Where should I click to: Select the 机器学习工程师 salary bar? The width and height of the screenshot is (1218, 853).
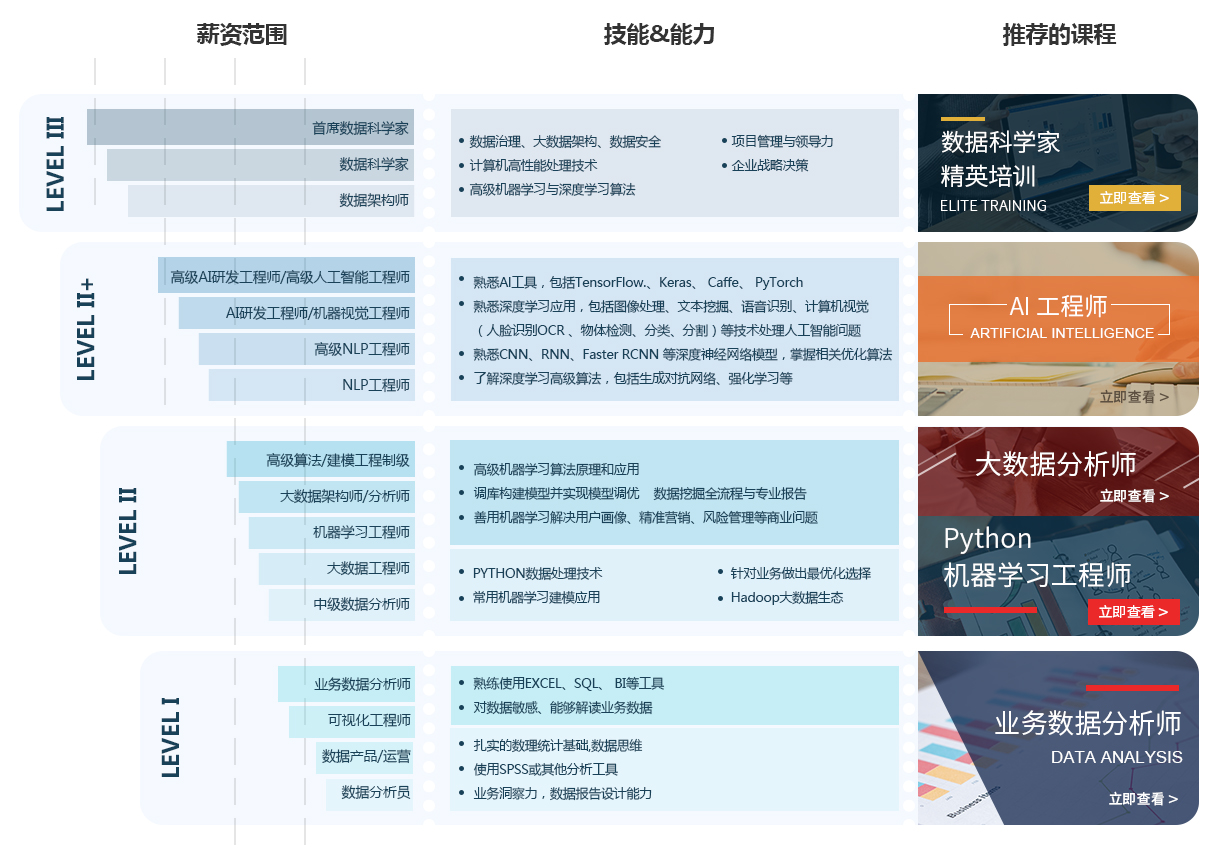(x=332, y=533)
